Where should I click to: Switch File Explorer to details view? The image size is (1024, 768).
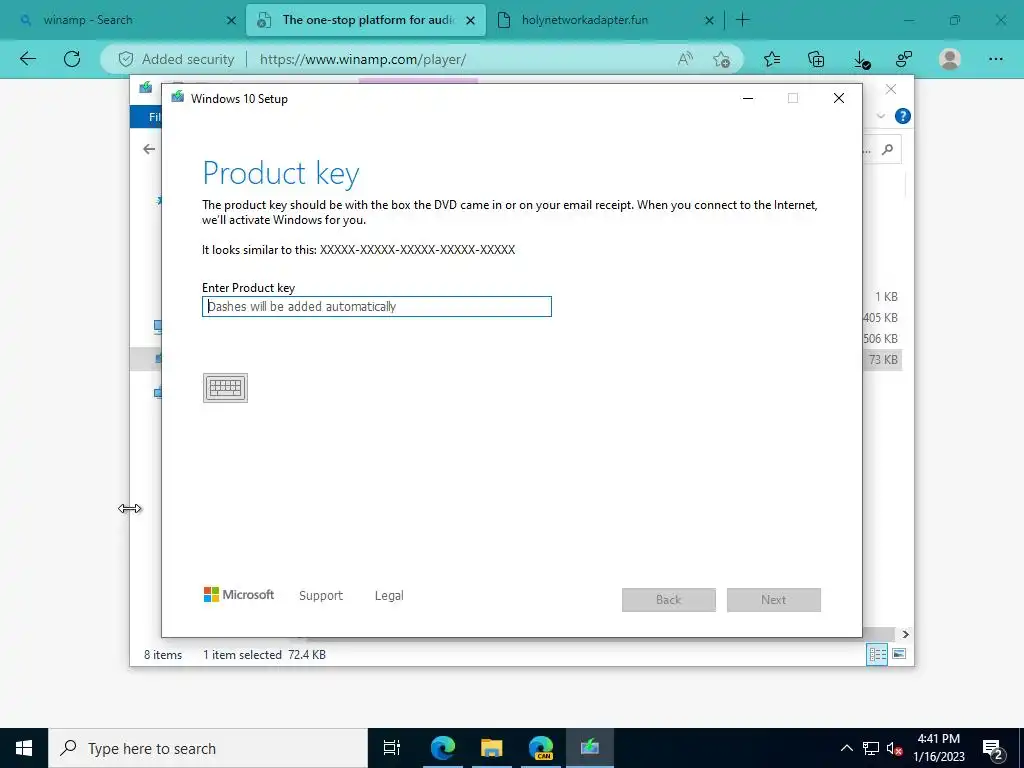(877, 654)
